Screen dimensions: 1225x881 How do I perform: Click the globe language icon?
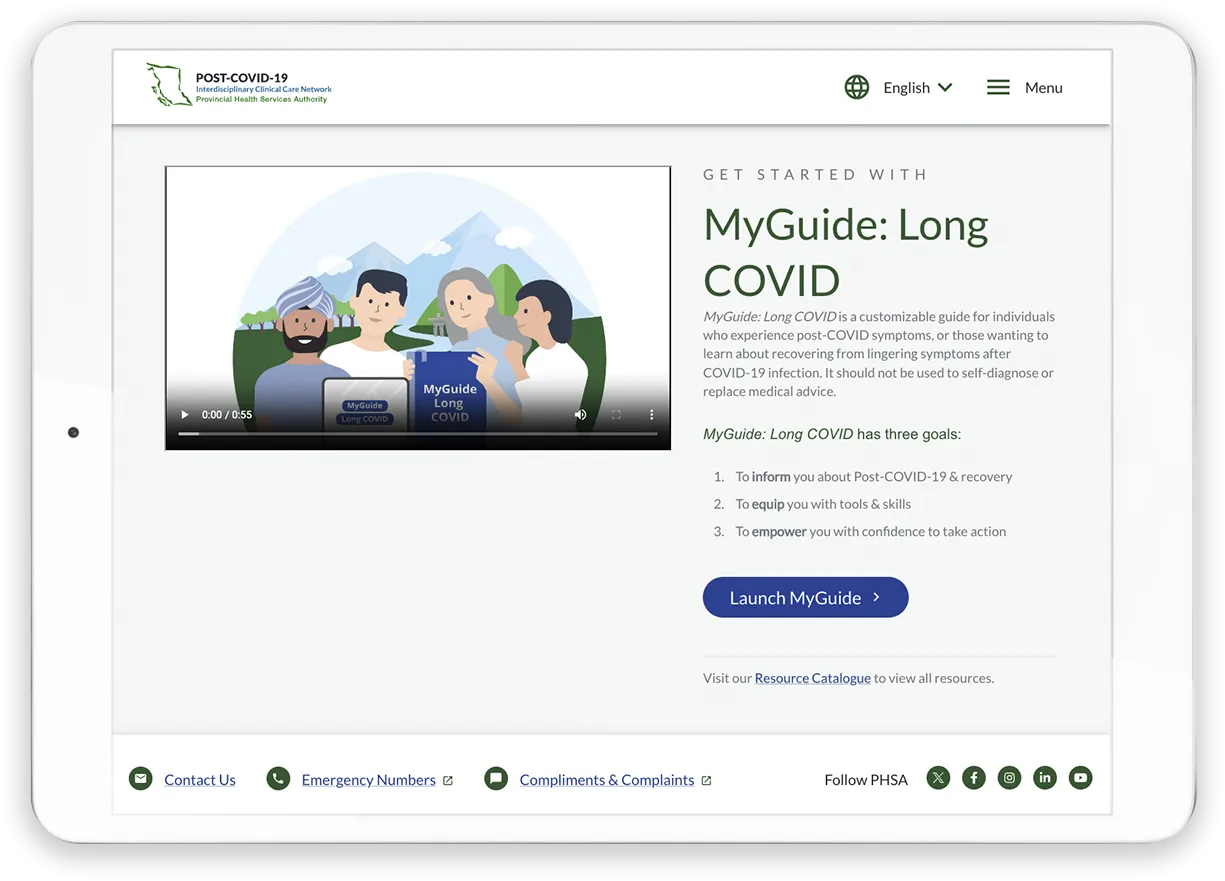[857, 87]
